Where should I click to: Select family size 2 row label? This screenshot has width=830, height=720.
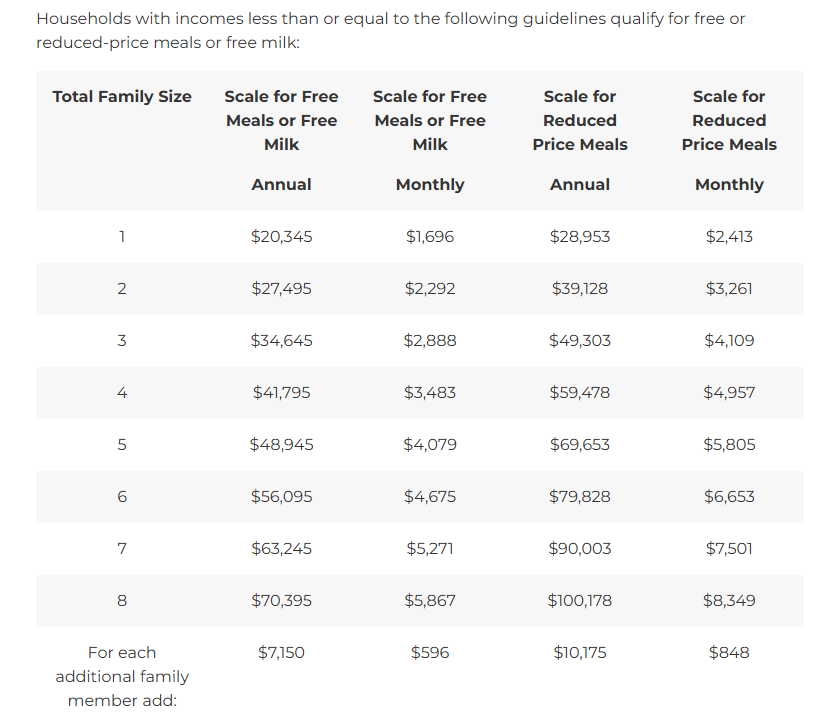coord(122,289)
